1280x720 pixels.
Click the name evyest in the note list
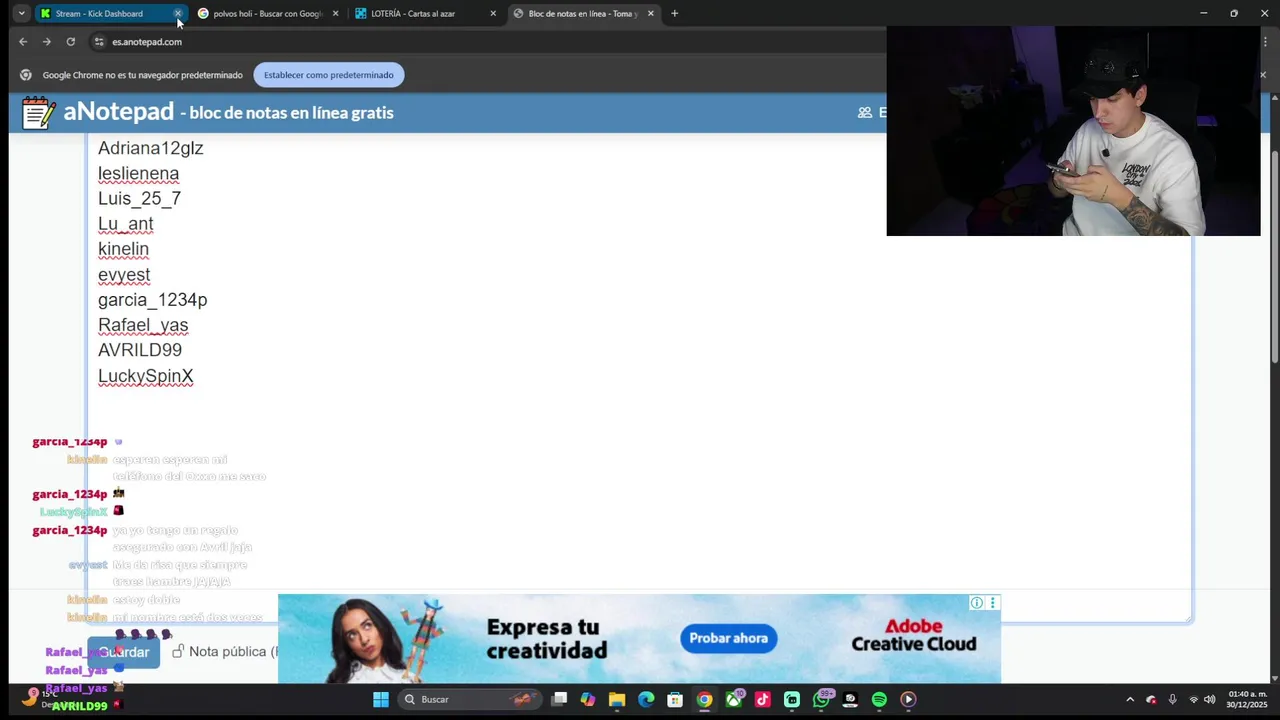point(124,275)
